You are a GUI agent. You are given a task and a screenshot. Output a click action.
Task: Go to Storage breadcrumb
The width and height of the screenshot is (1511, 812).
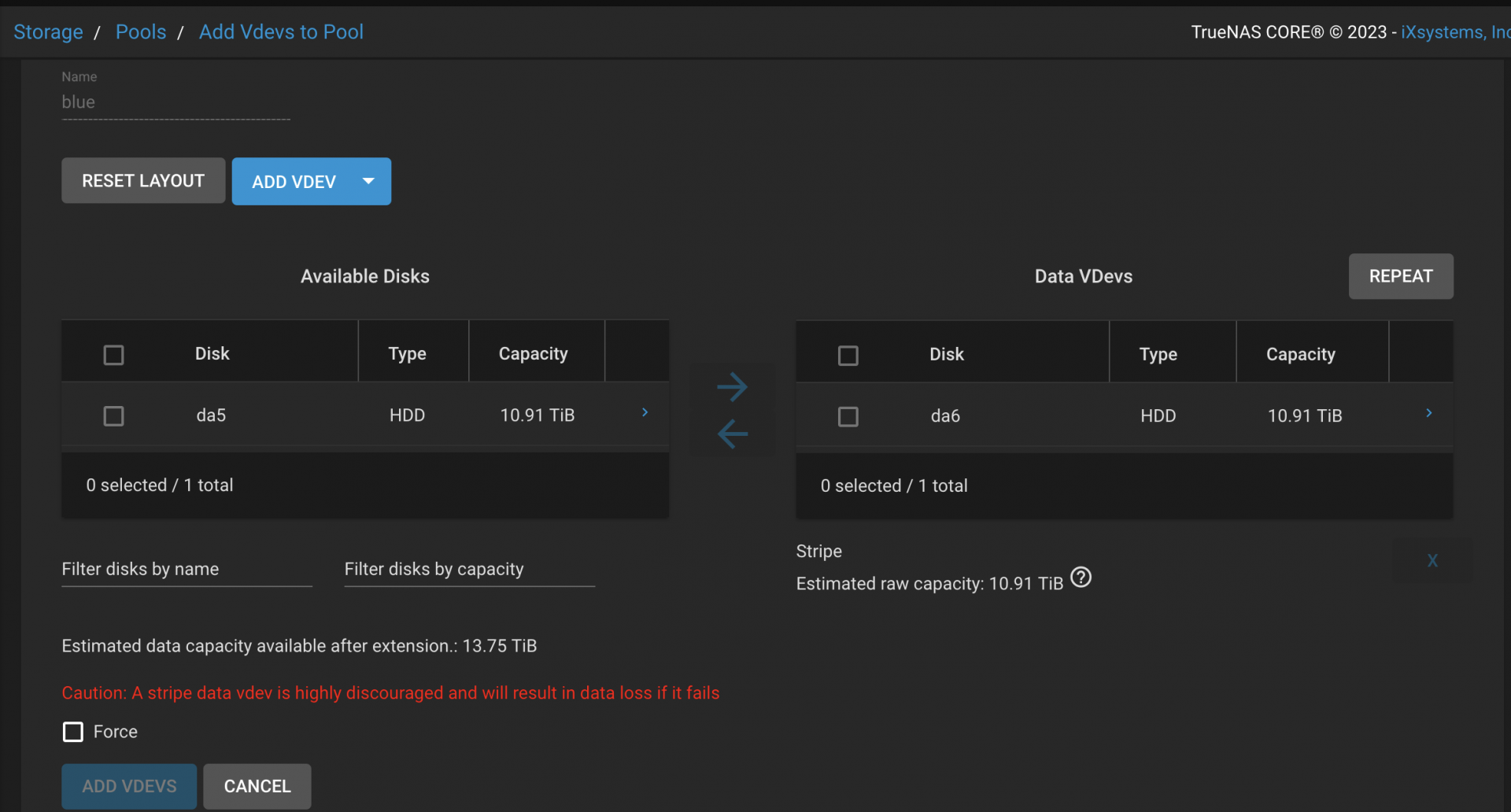(48, 32)
